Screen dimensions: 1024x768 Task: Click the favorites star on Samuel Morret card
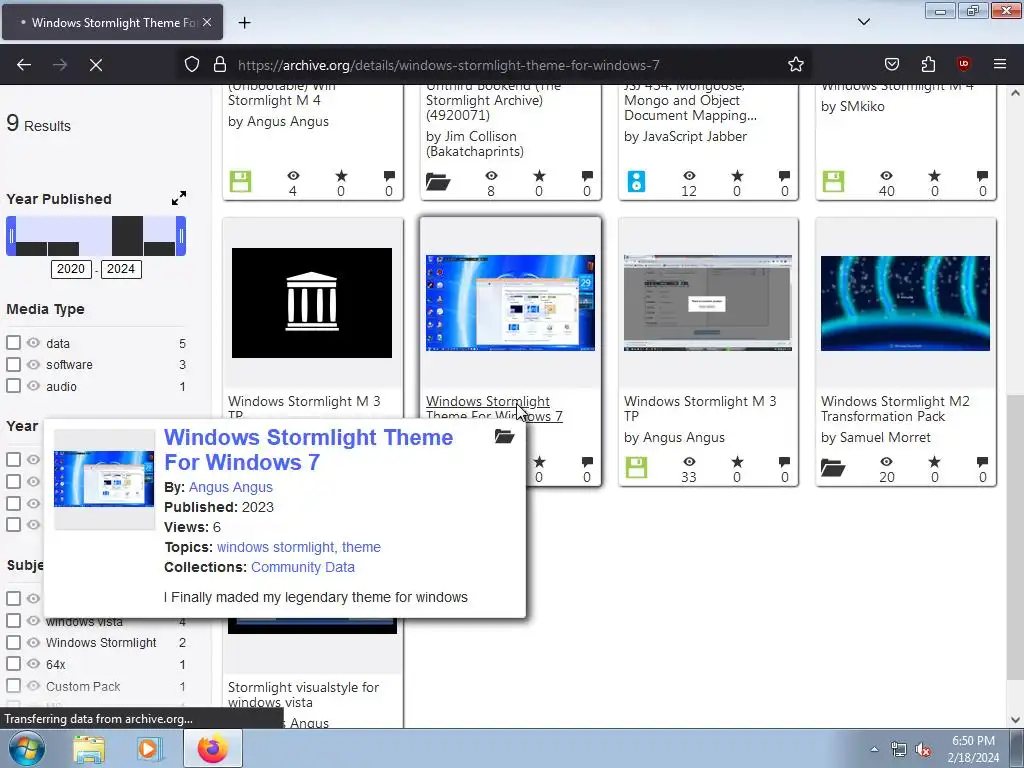[x=935, y=461]
